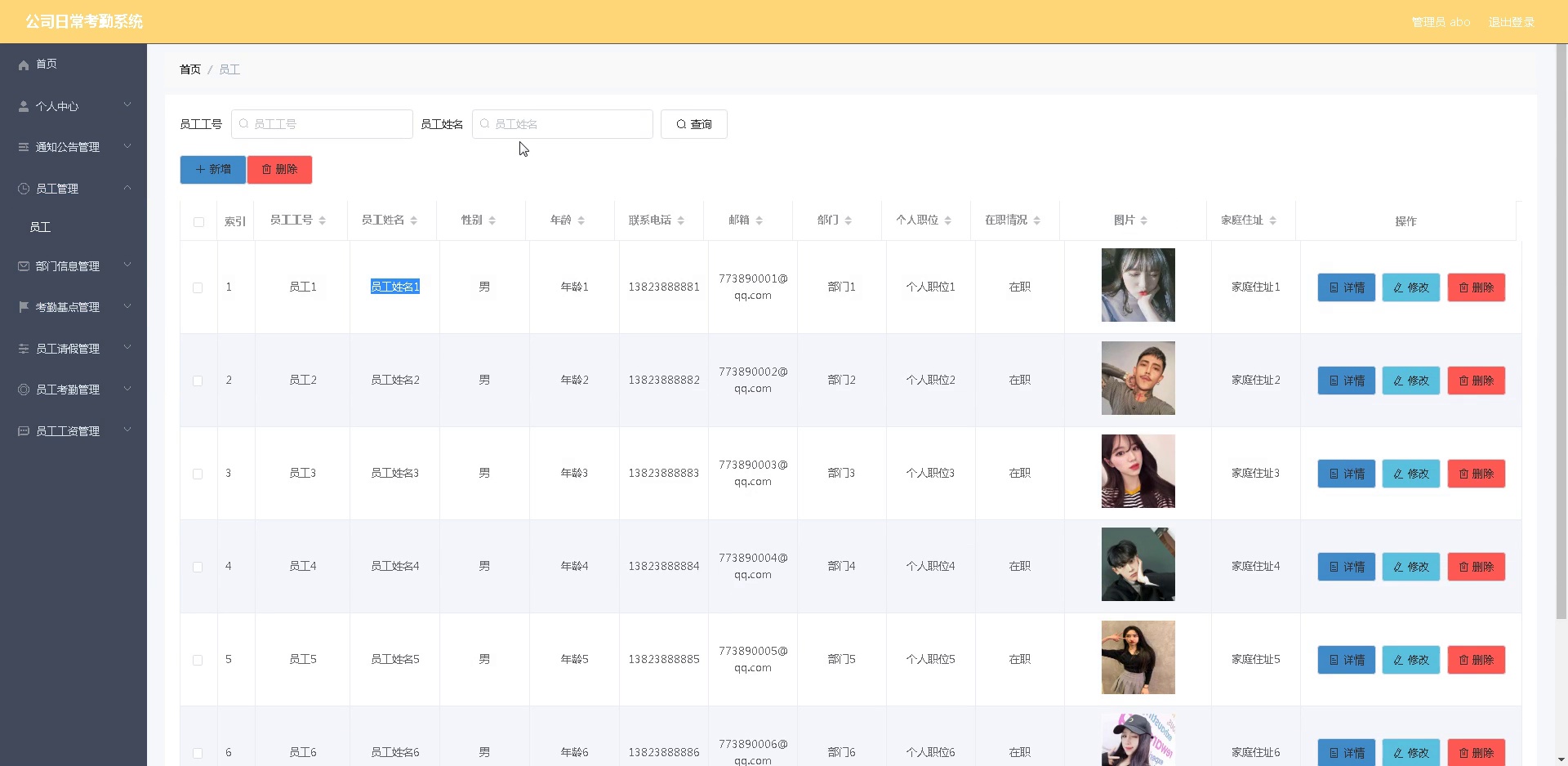The height and width of the screenshot is (766, 1568).
Task: Sort by 员工工号 column arrows
Action: (x=323, y=220)
